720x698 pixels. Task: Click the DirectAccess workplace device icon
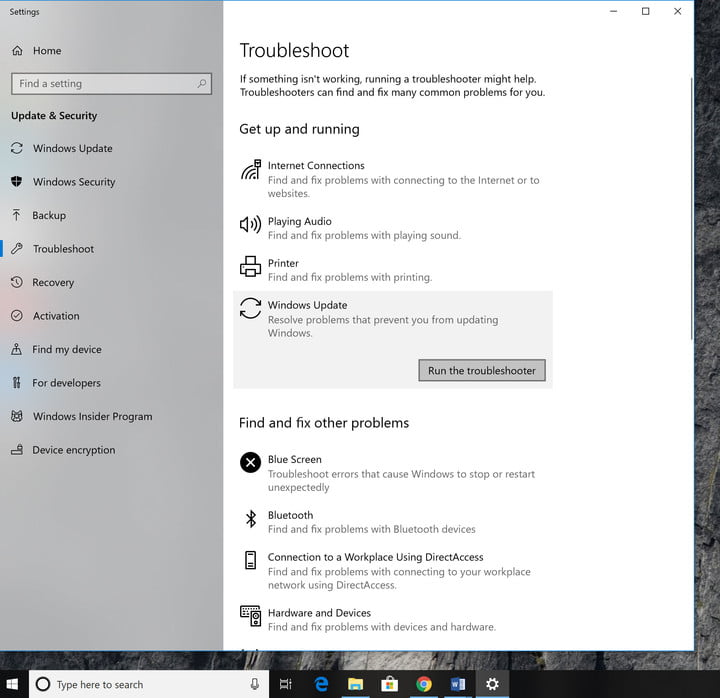pyautogui.click(x=251, y=560)
